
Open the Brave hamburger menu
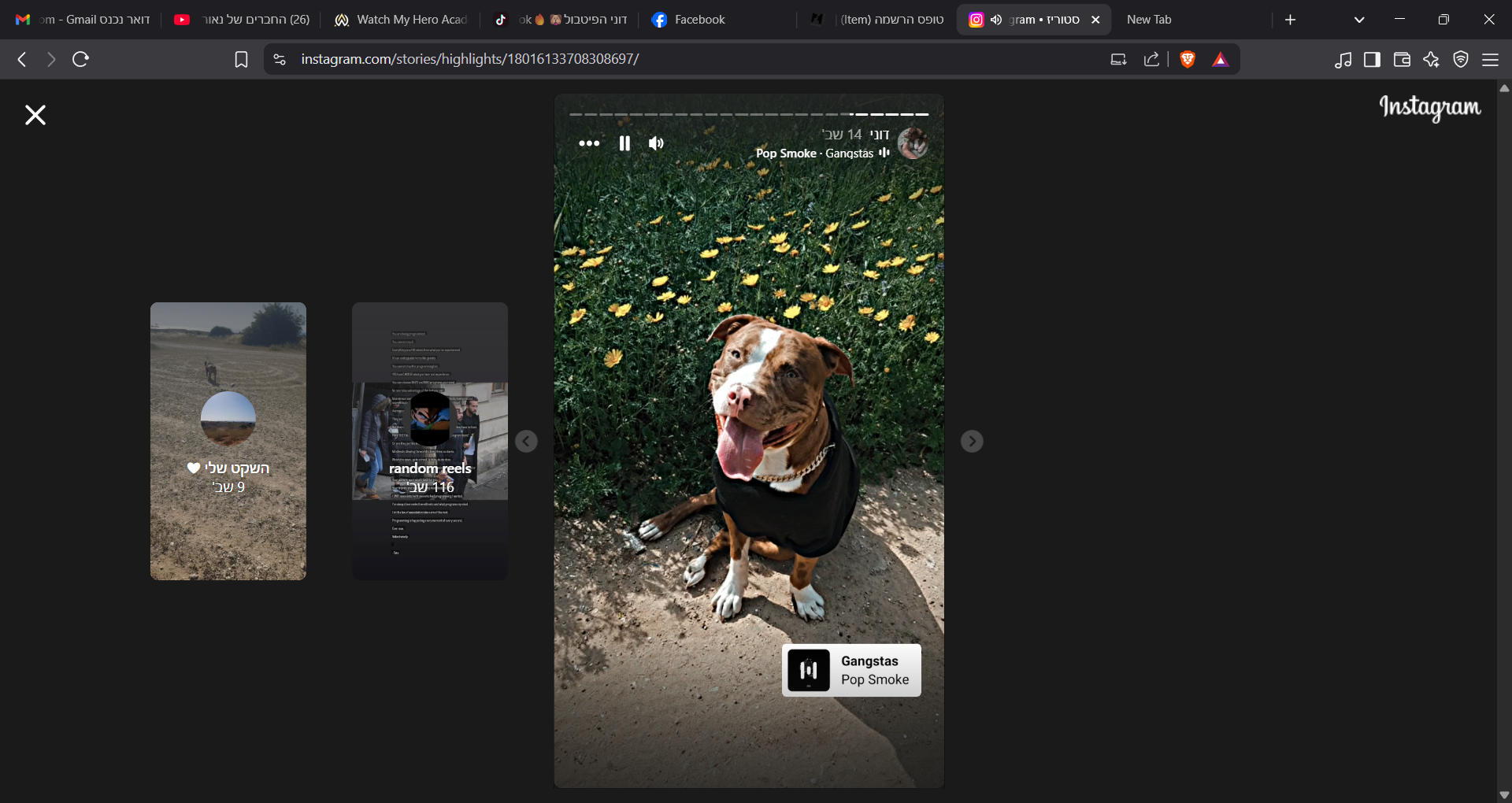1490,59
